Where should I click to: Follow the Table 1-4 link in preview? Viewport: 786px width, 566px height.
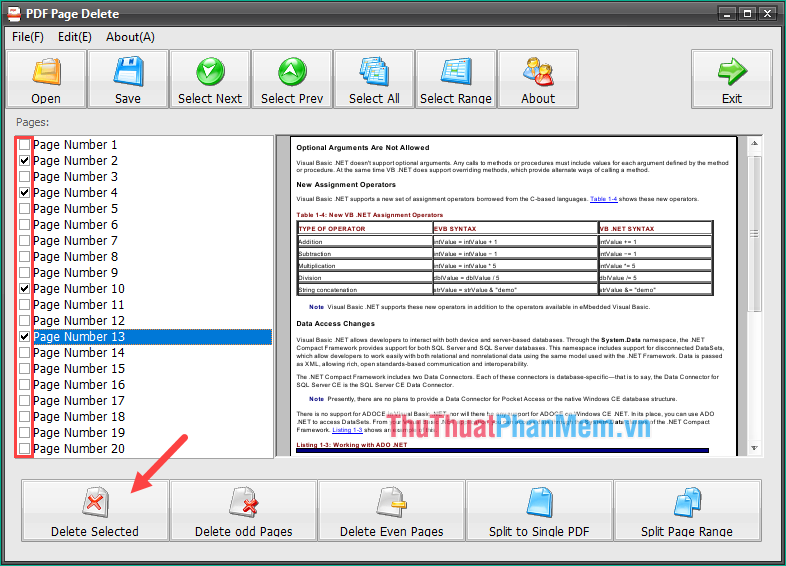click(x=604, y=199)
